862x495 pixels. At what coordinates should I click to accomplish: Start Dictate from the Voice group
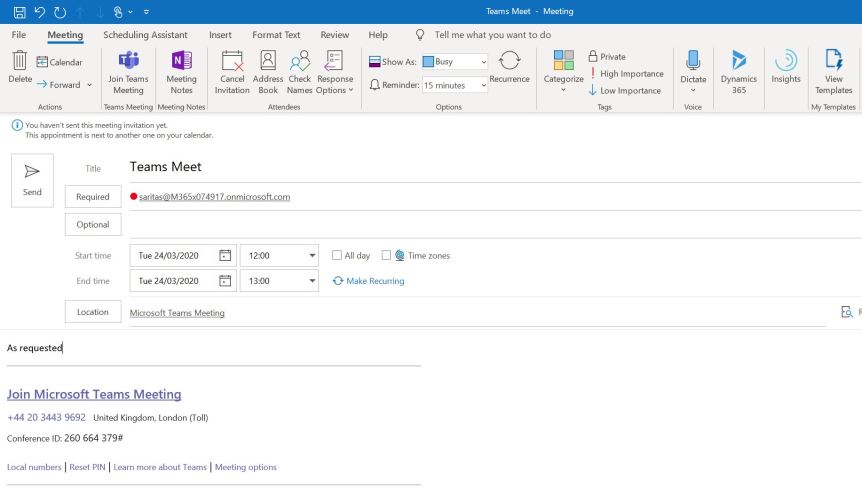coord(693,62)
